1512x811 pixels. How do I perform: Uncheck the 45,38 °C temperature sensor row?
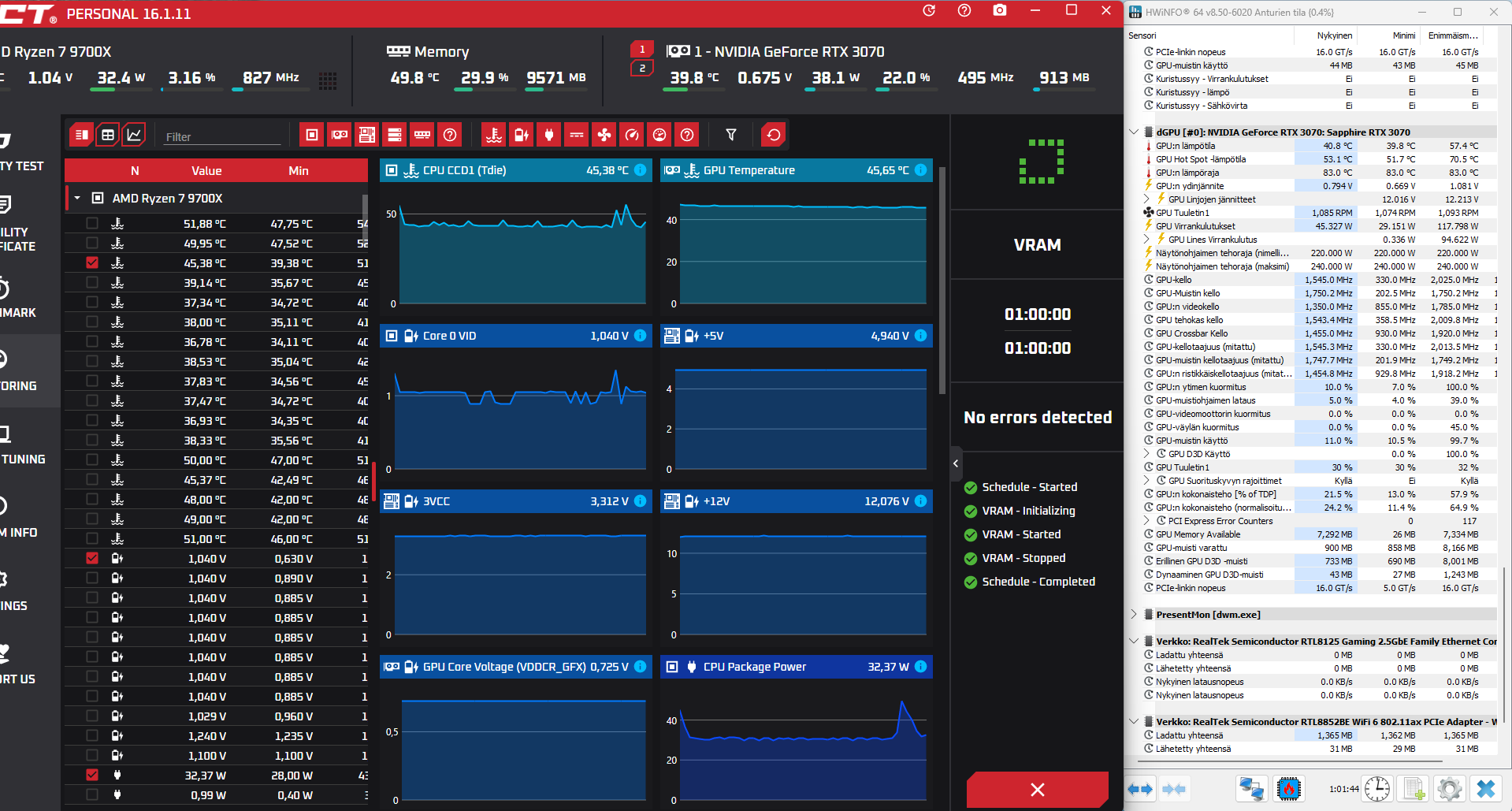(x=92, y=263)
